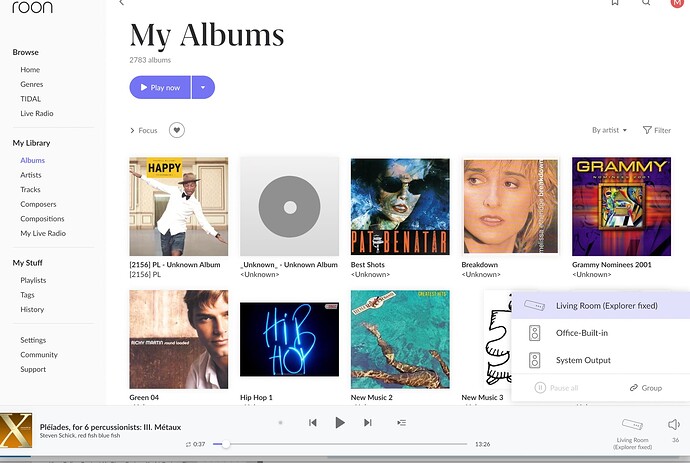Click the Roon logo
Viewport: 690px width, 463px height.
point(32,7)
